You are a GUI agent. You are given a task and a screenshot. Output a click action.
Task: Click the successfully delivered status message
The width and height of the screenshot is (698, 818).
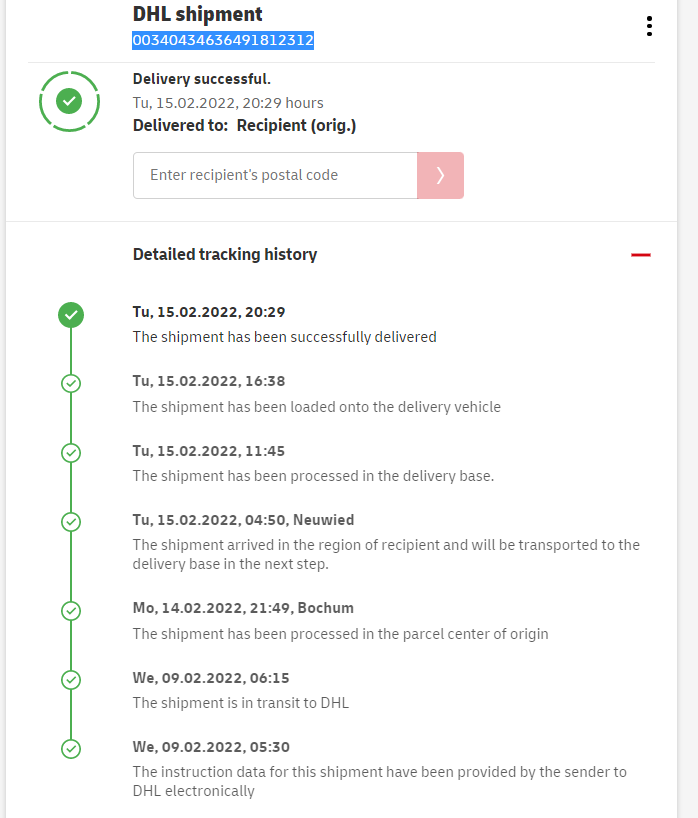[284, 337]
